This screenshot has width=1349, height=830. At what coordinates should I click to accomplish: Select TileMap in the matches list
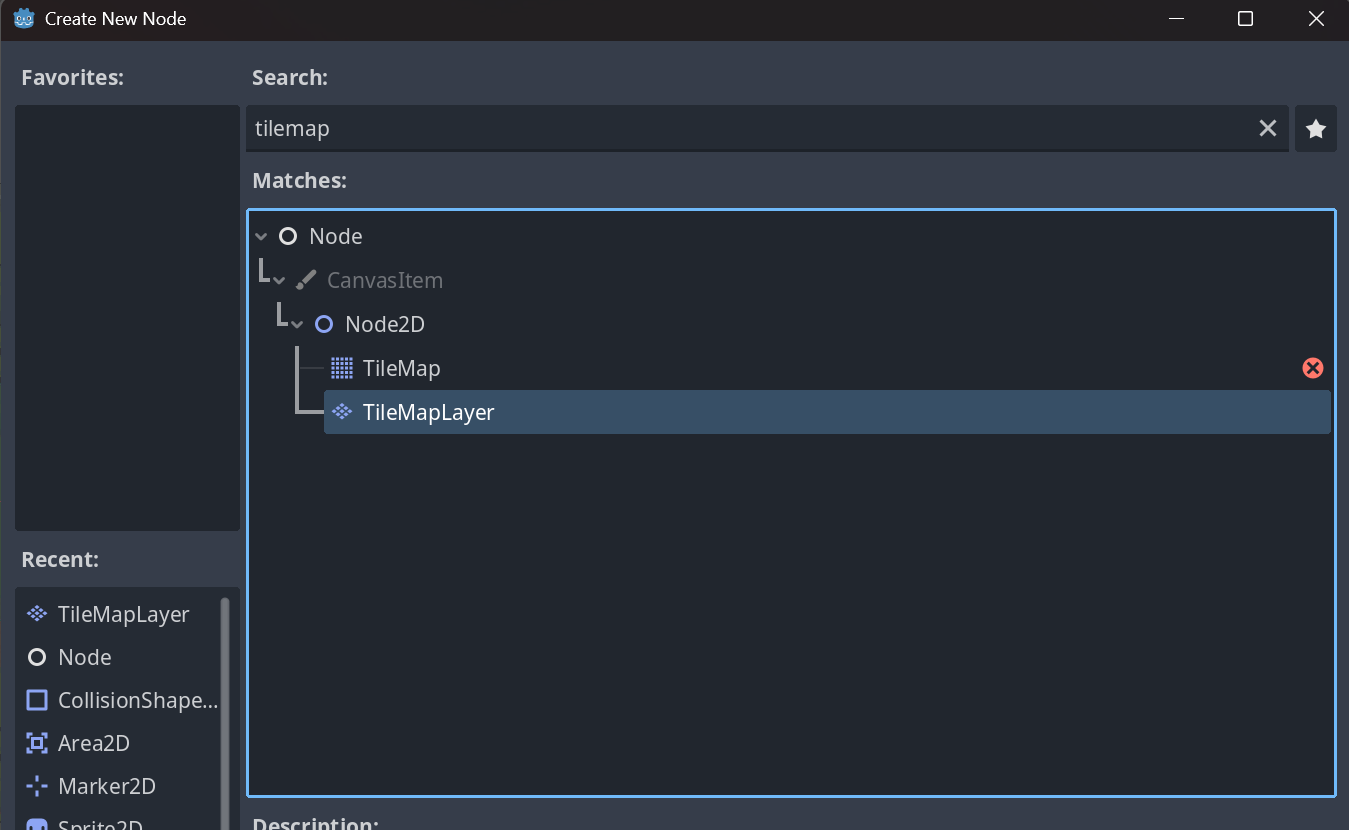[x=402, y=368]
